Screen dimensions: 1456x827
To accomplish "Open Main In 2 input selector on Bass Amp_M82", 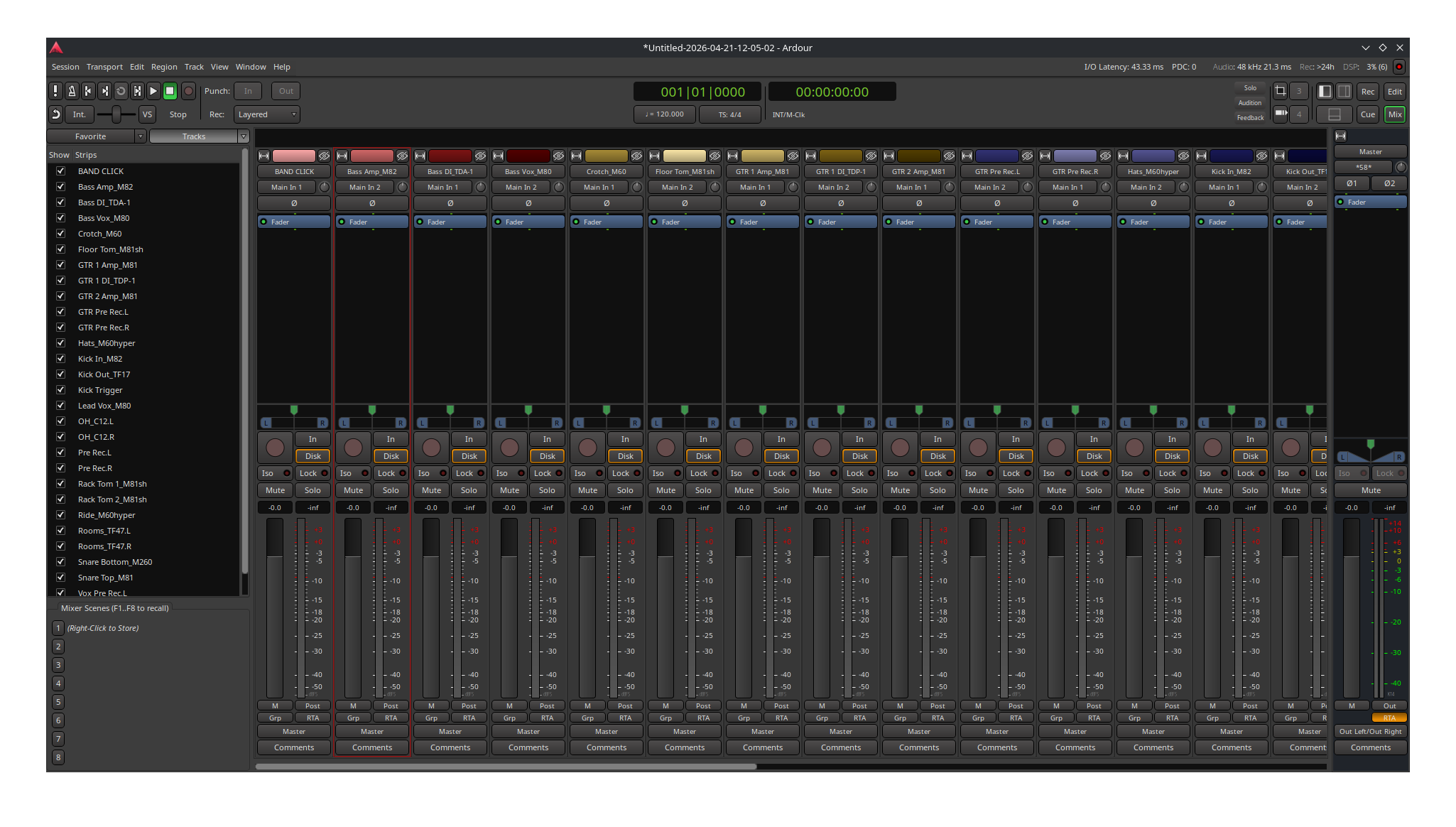I will click(365, 187).
